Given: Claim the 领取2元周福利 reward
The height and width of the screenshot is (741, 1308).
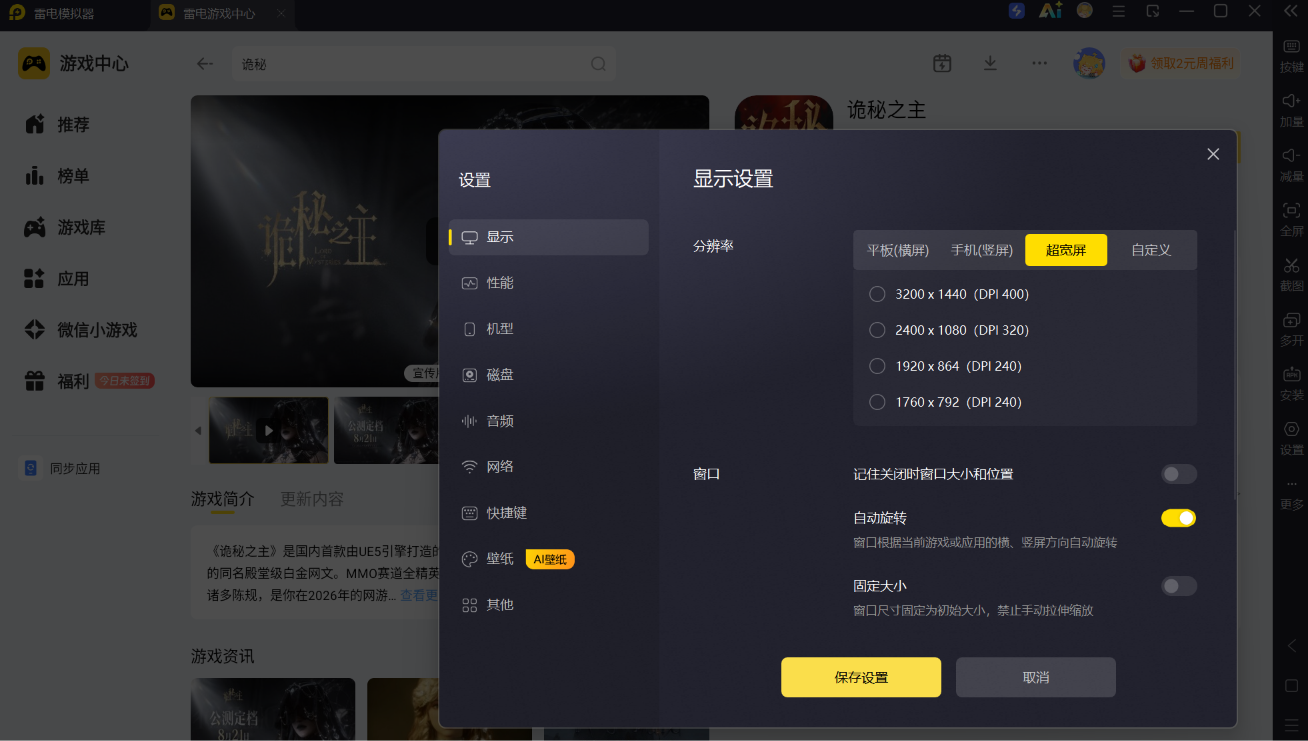Looking at the screenshot, I should 1181,63.
